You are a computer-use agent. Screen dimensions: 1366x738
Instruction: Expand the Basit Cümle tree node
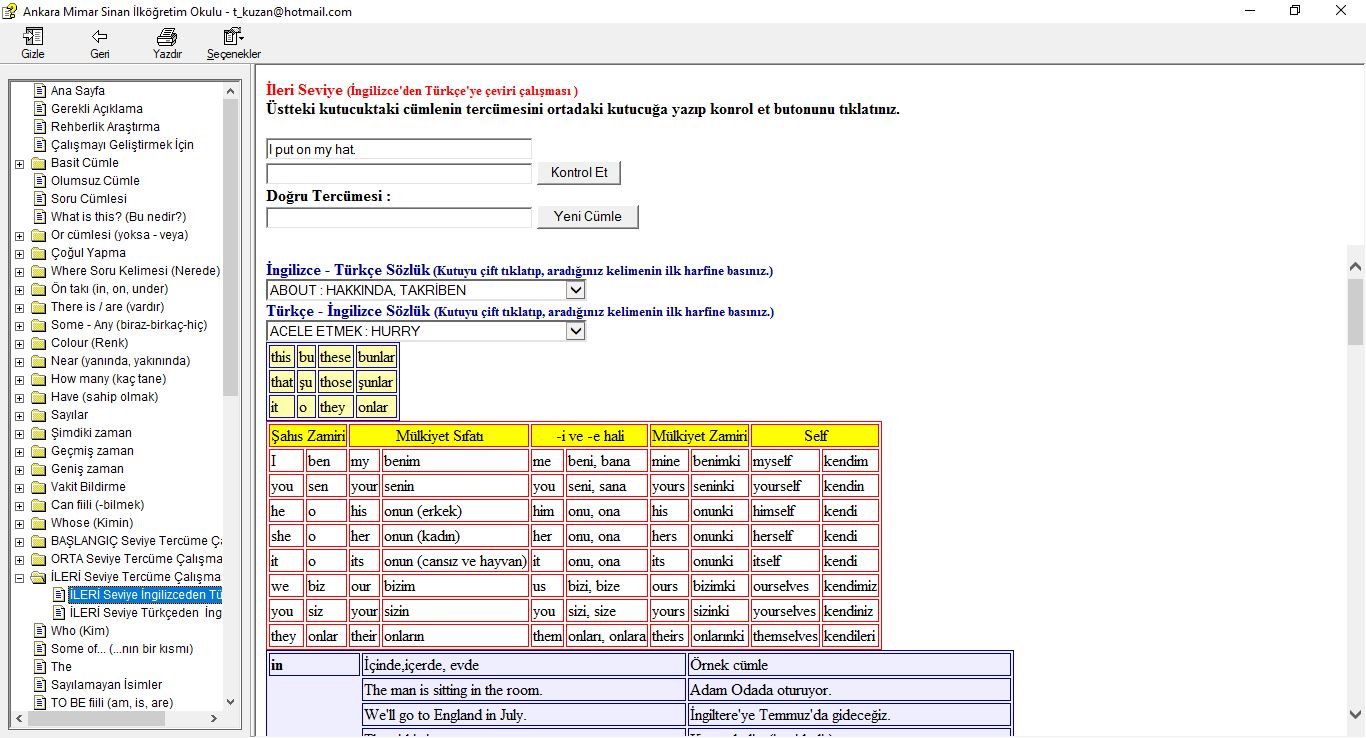20,163
